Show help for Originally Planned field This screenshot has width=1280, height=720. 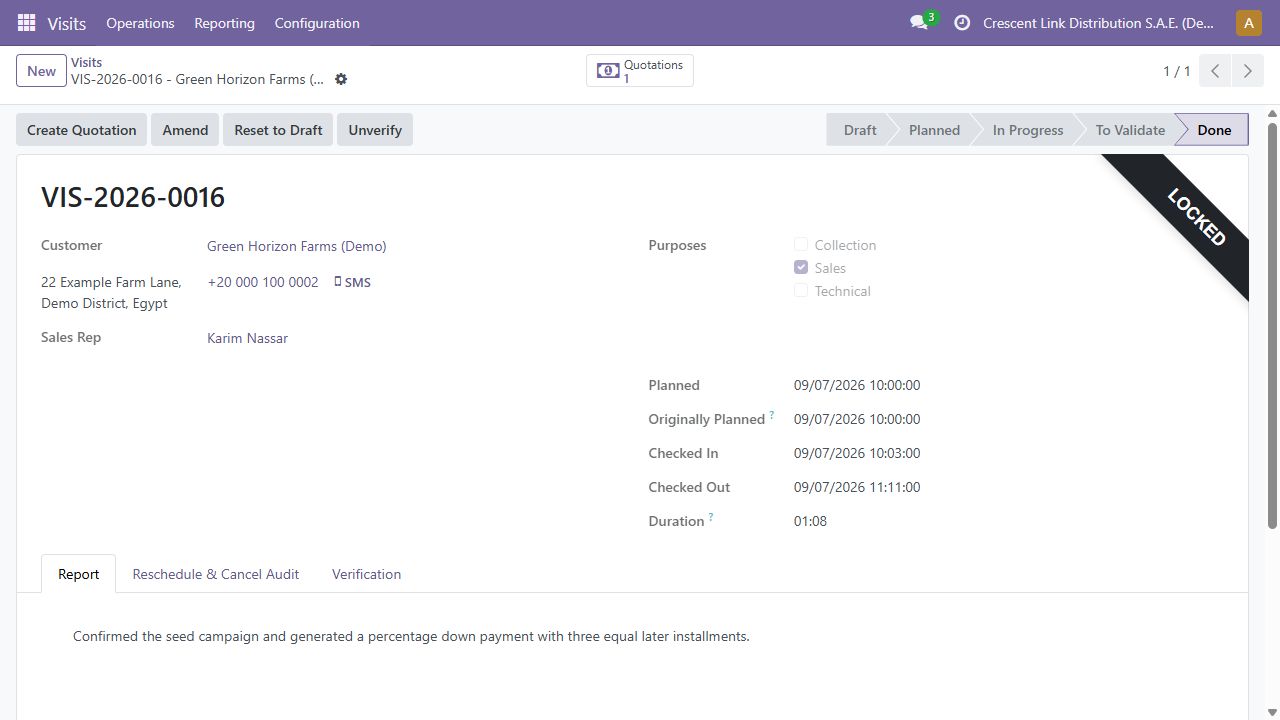point(772,415)
